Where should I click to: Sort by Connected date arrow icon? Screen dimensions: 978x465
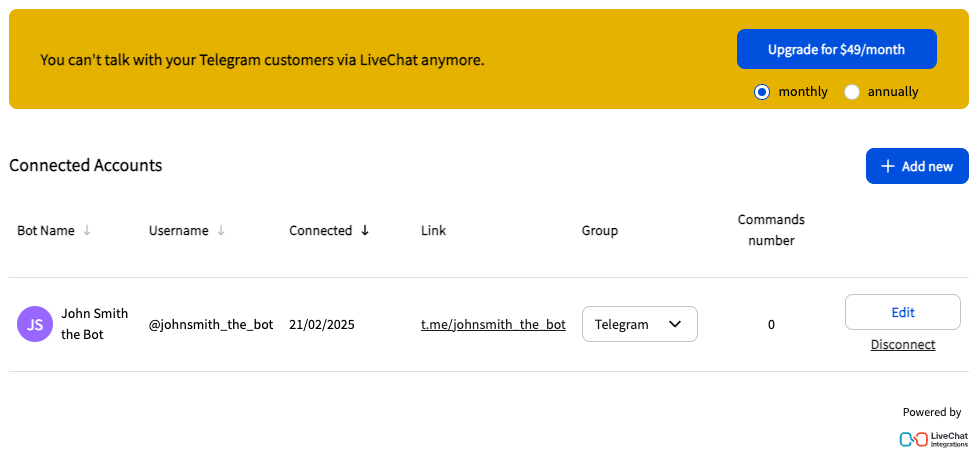365,231
